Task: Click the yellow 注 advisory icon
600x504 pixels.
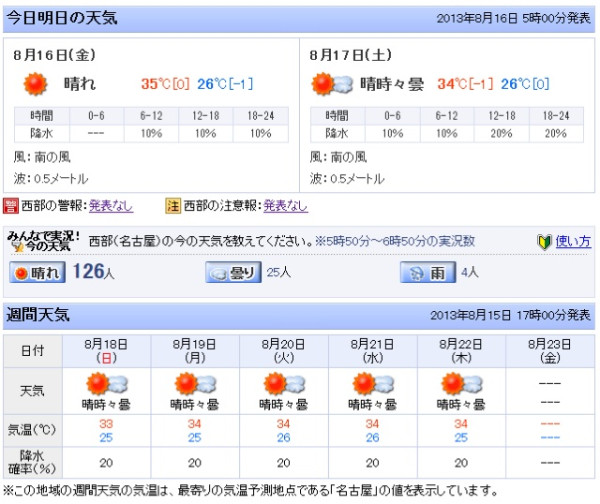Action: coord(173,206)
